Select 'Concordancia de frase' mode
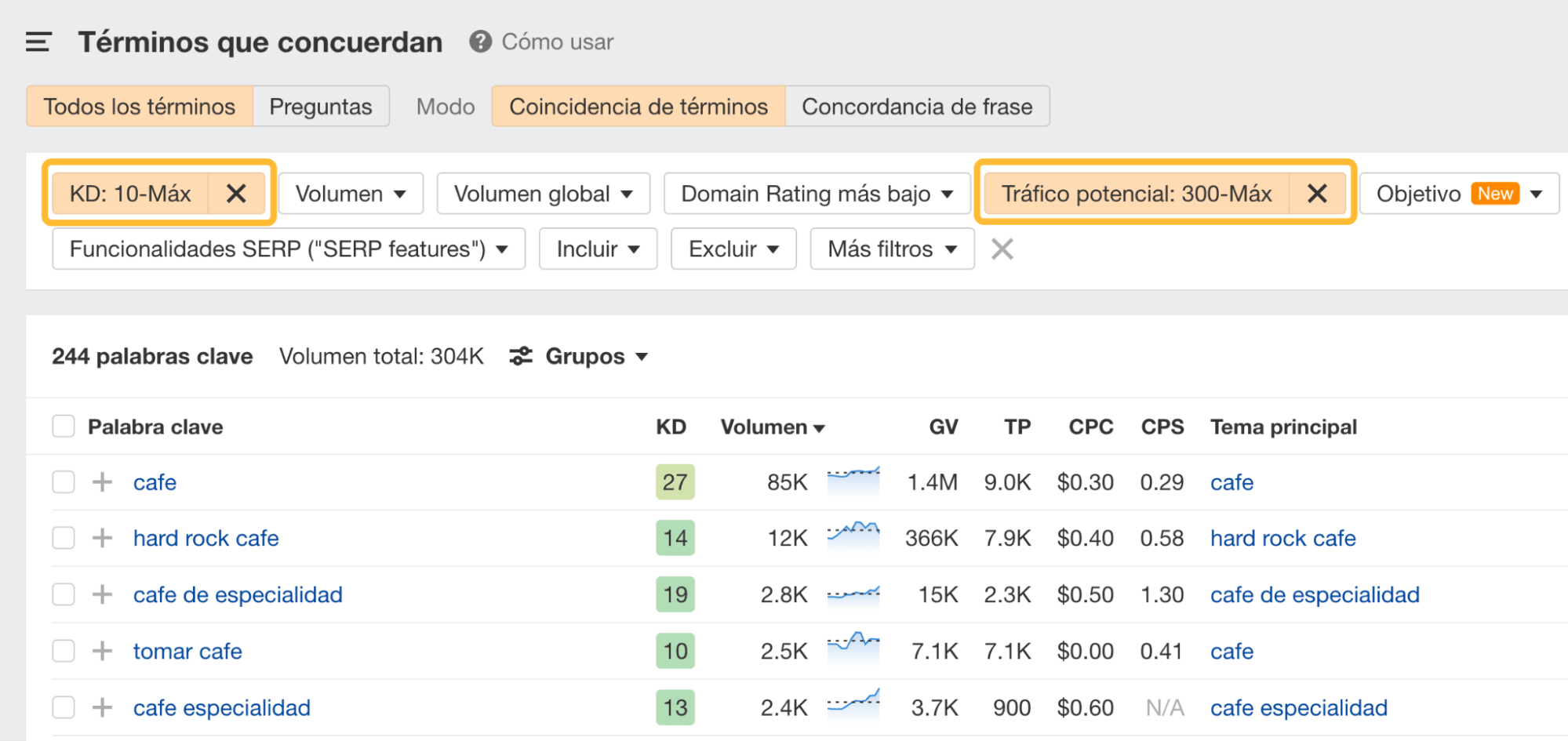1568x741 pixels. (917, 106)
